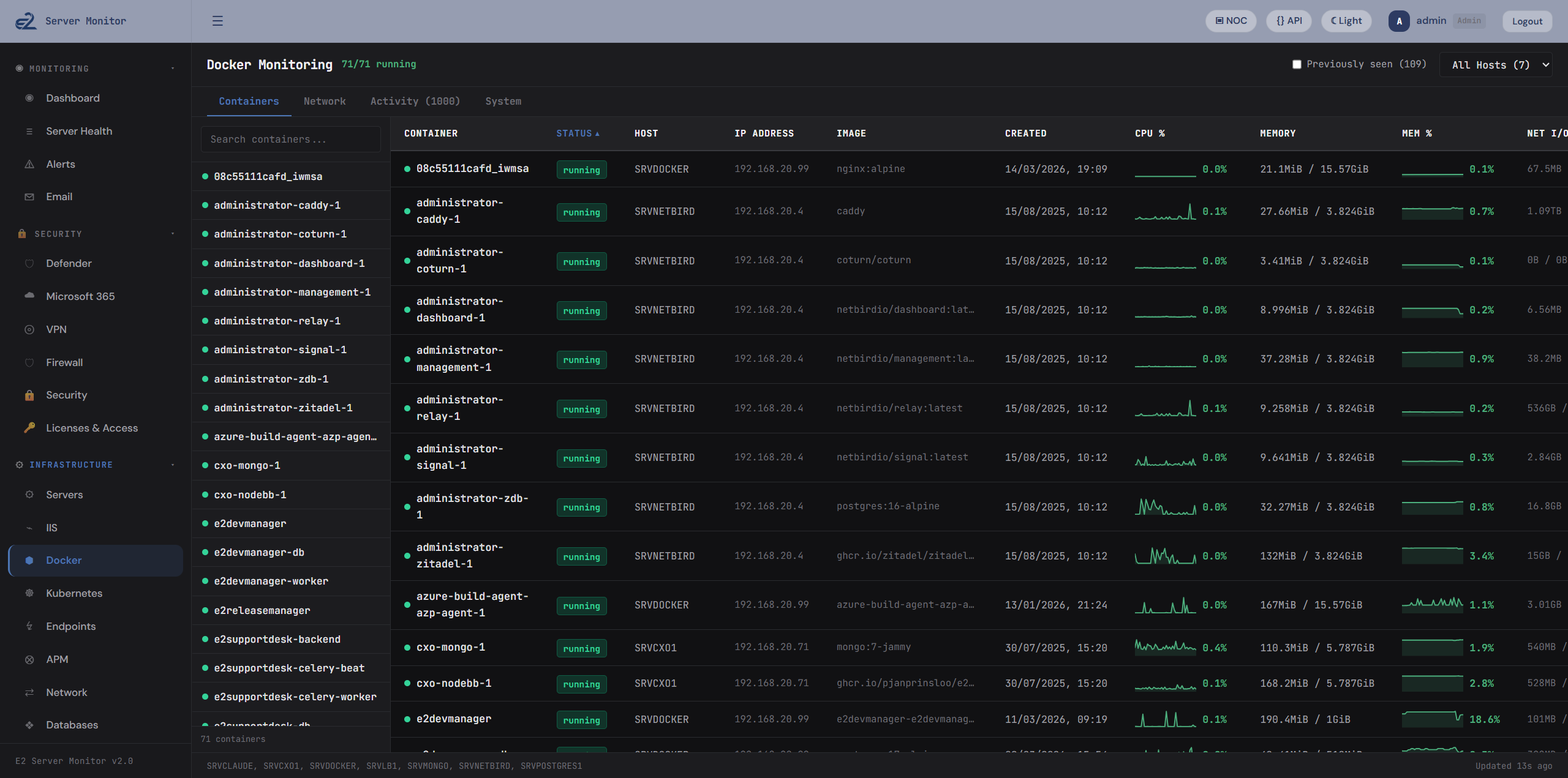Collapse the MONITORING section

[x=172, y=68]
